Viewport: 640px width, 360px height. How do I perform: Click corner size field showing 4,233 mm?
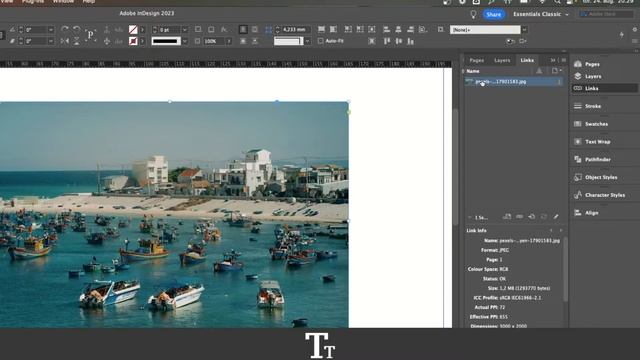(x=296, y=30)
